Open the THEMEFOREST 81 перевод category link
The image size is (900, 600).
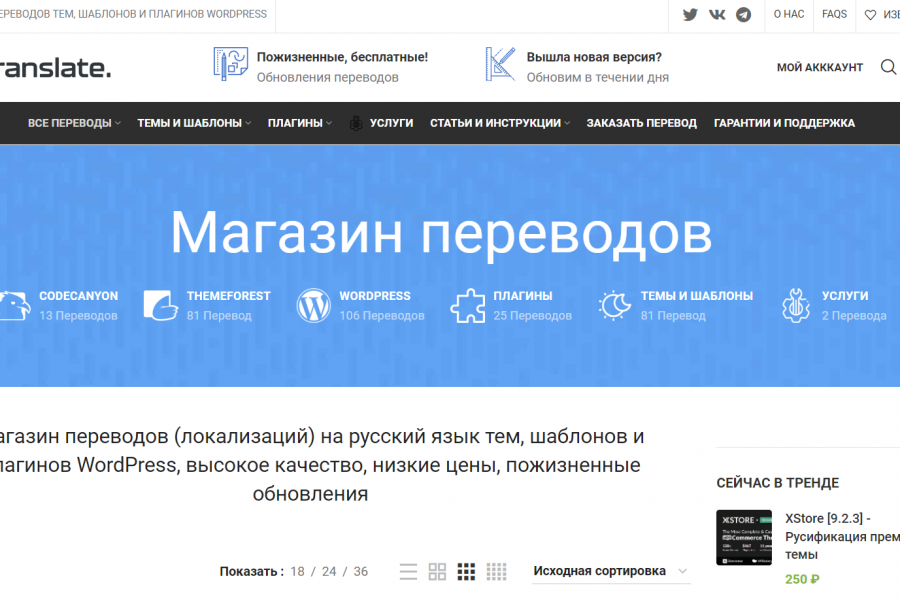(x=228, y=305)
